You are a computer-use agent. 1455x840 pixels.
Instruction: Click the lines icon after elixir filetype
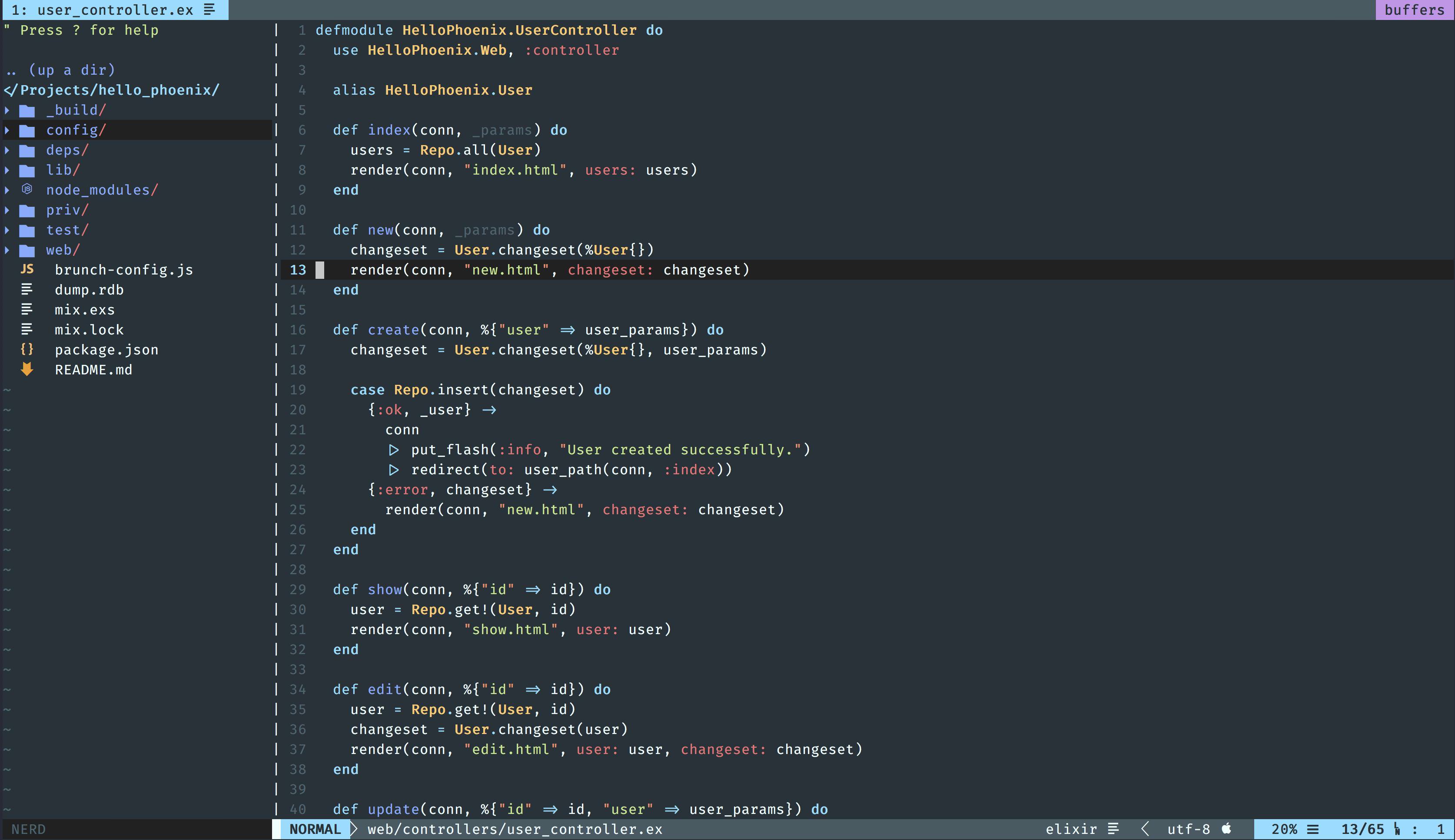click(x=1114, y=829)
